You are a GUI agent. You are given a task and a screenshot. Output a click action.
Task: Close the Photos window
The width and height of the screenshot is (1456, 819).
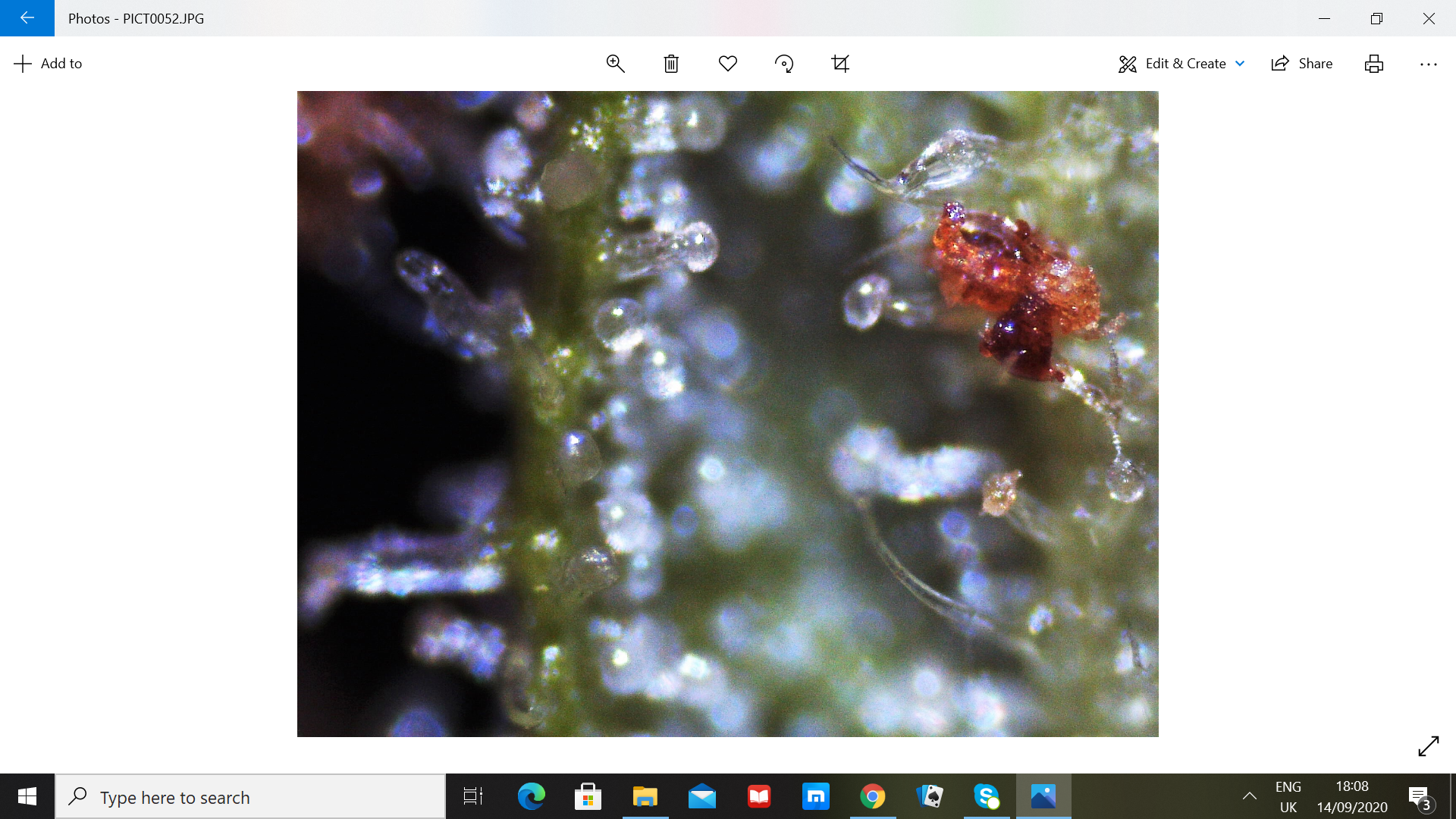click(1429, 18)
